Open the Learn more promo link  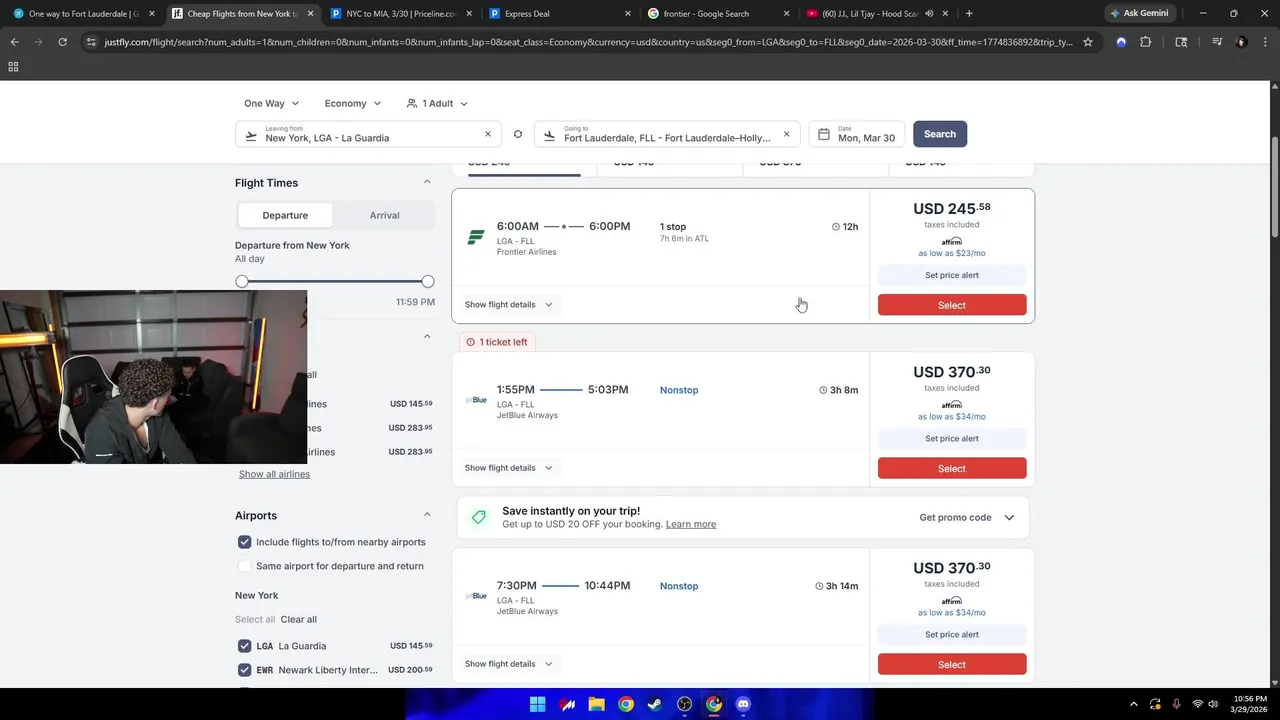click(x=691, y=524)
